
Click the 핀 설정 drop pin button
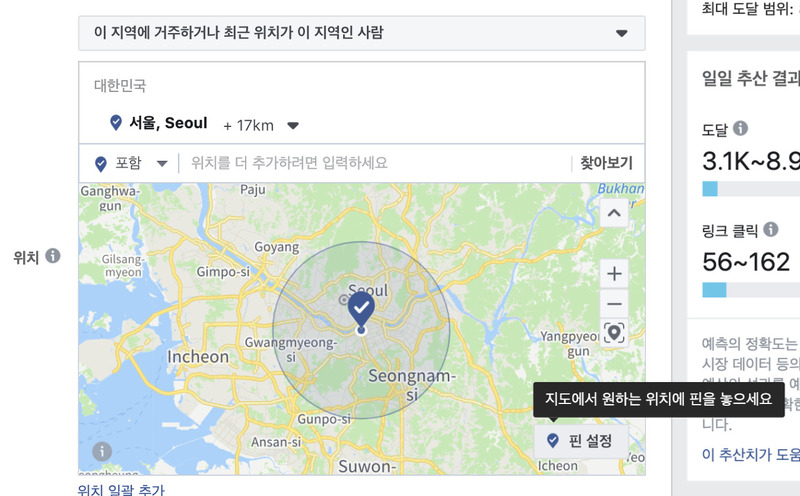[x=581, y=440]
